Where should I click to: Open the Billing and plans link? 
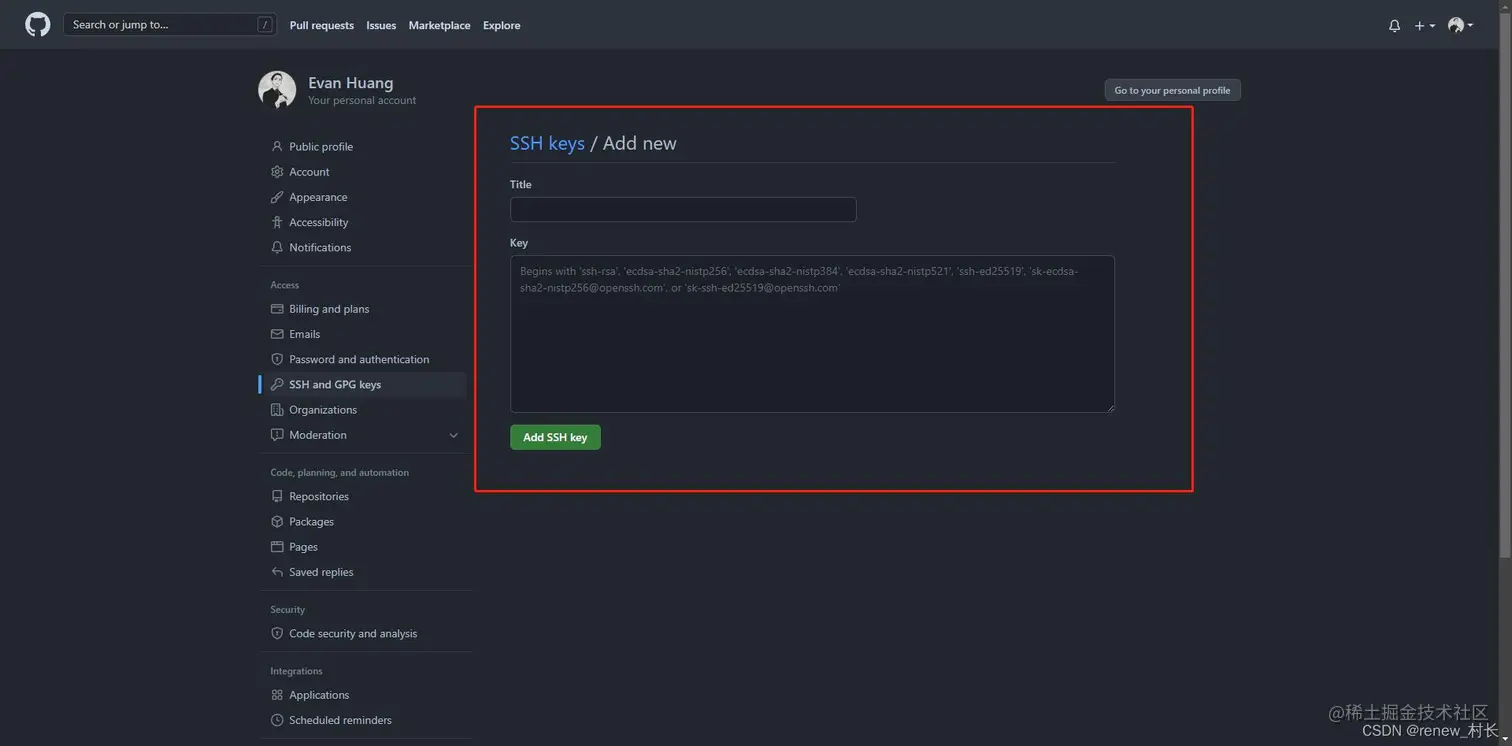pos(329,309)
